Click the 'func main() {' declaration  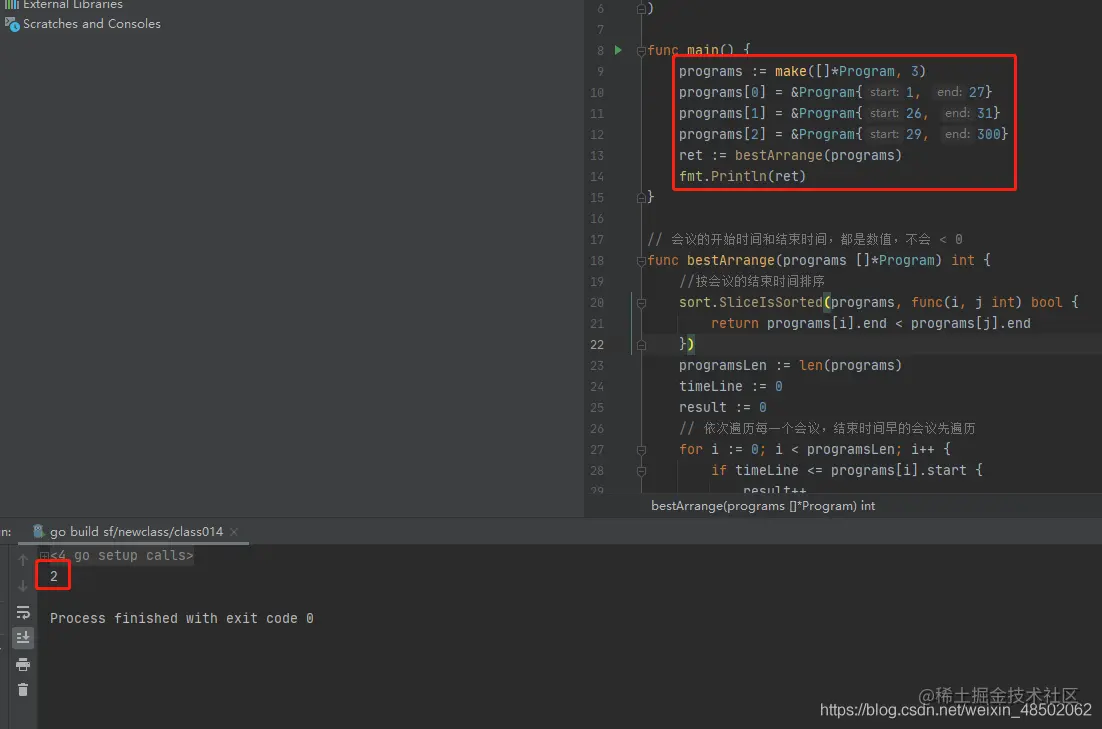pos(699,50)
